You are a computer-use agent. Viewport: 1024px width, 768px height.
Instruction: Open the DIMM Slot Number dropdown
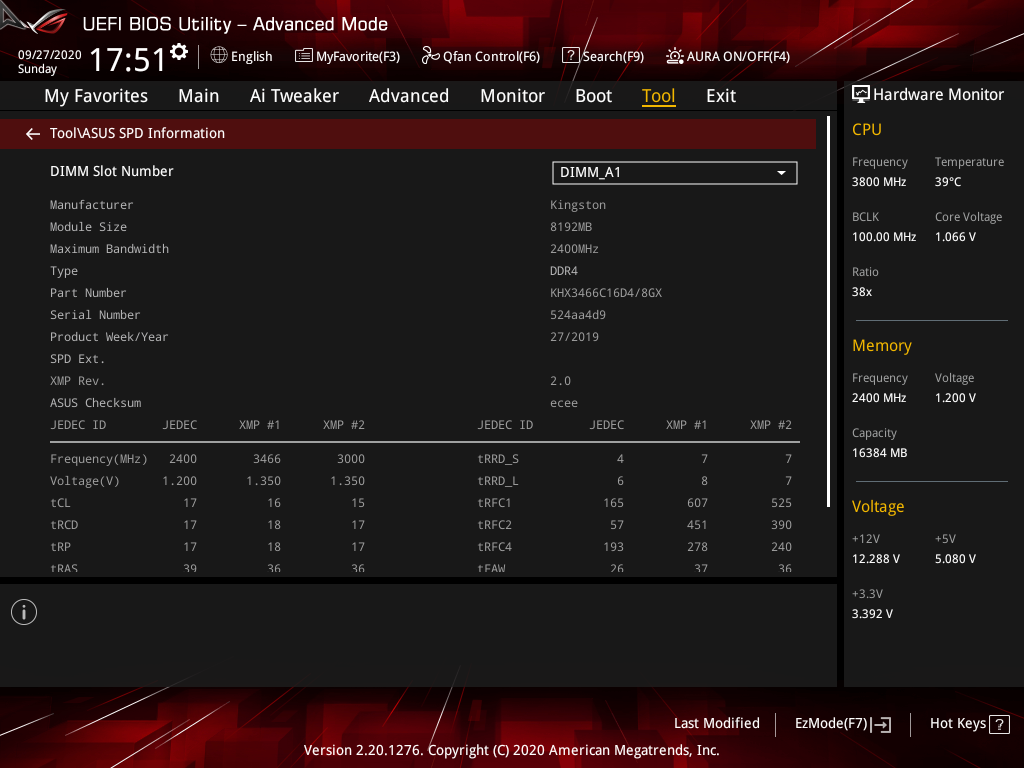tap(675, 173)
